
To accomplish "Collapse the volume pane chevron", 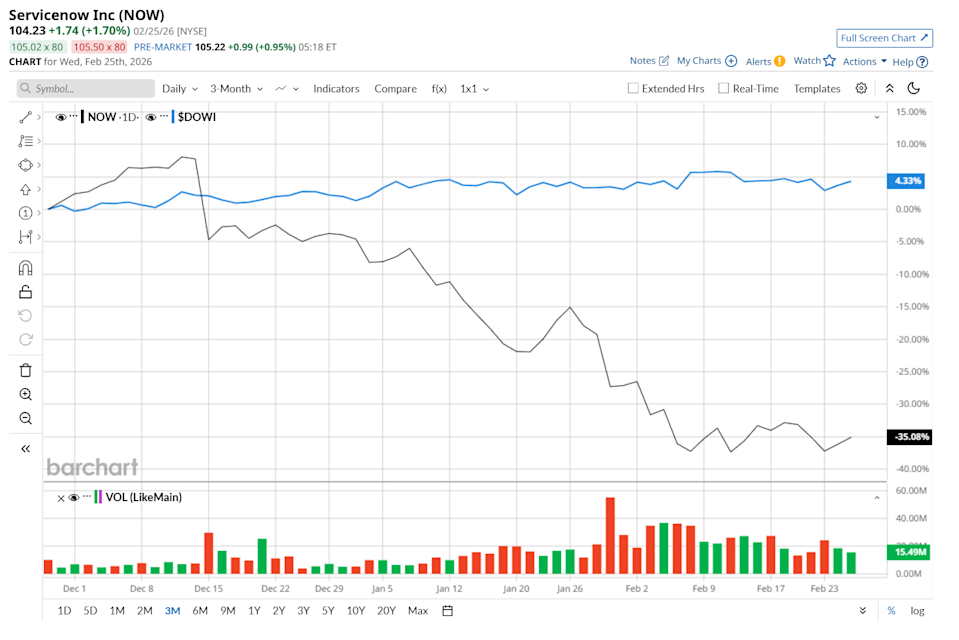I will [877, 498].
